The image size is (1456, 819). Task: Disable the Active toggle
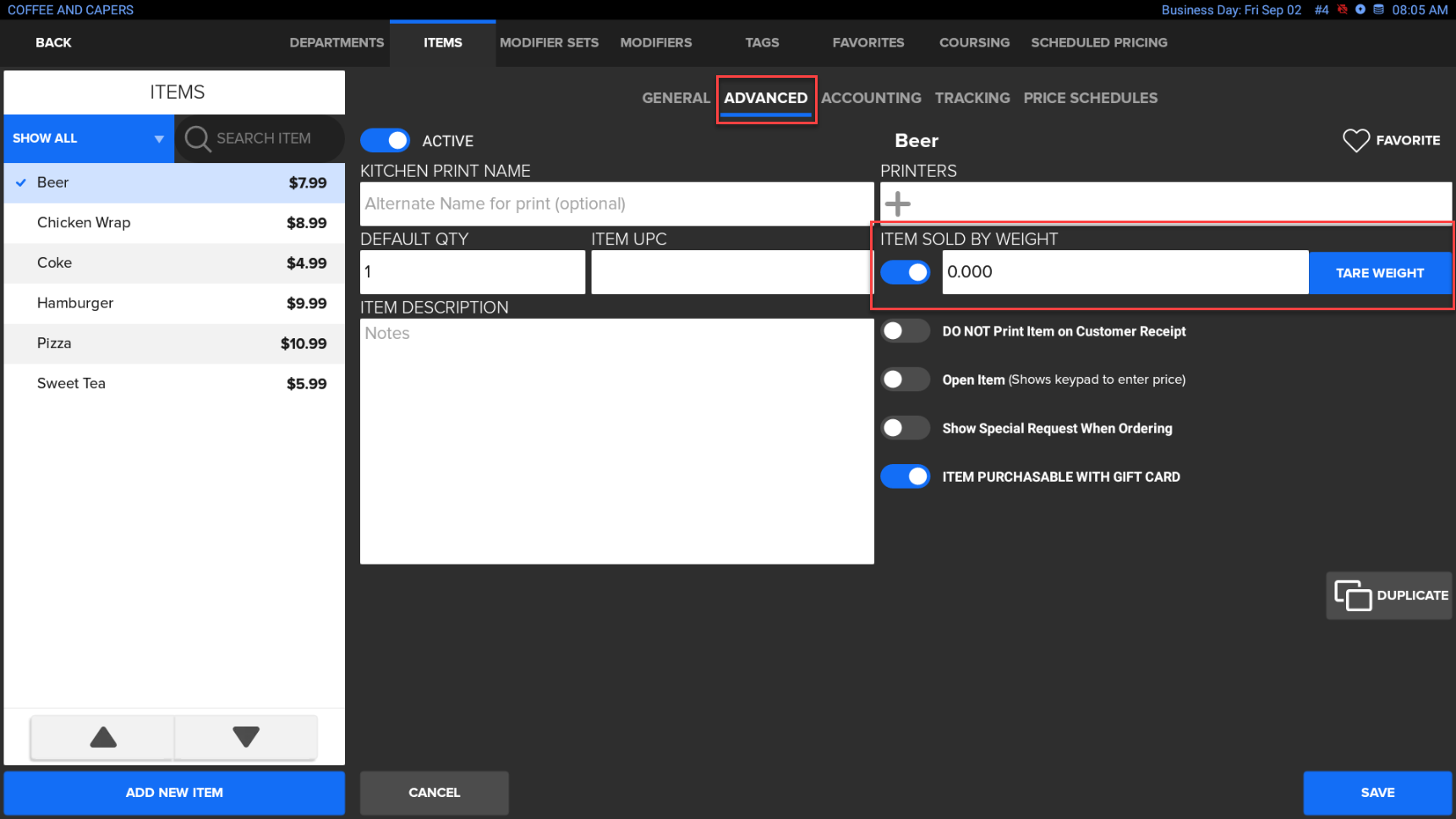386,140
